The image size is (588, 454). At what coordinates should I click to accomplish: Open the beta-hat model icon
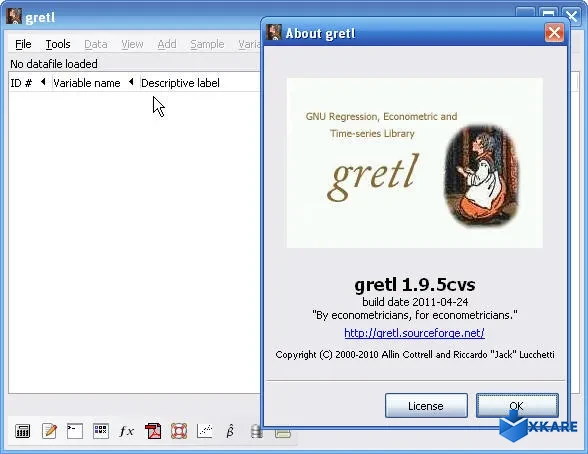pyautogui.click(x=230, y=431)
